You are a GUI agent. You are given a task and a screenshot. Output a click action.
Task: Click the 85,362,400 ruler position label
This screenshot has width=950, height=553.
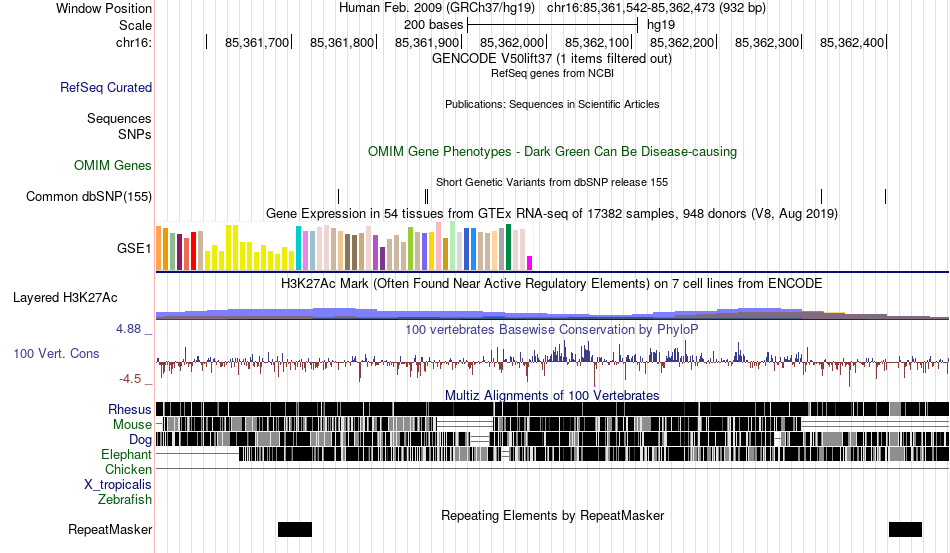point(852,42)
